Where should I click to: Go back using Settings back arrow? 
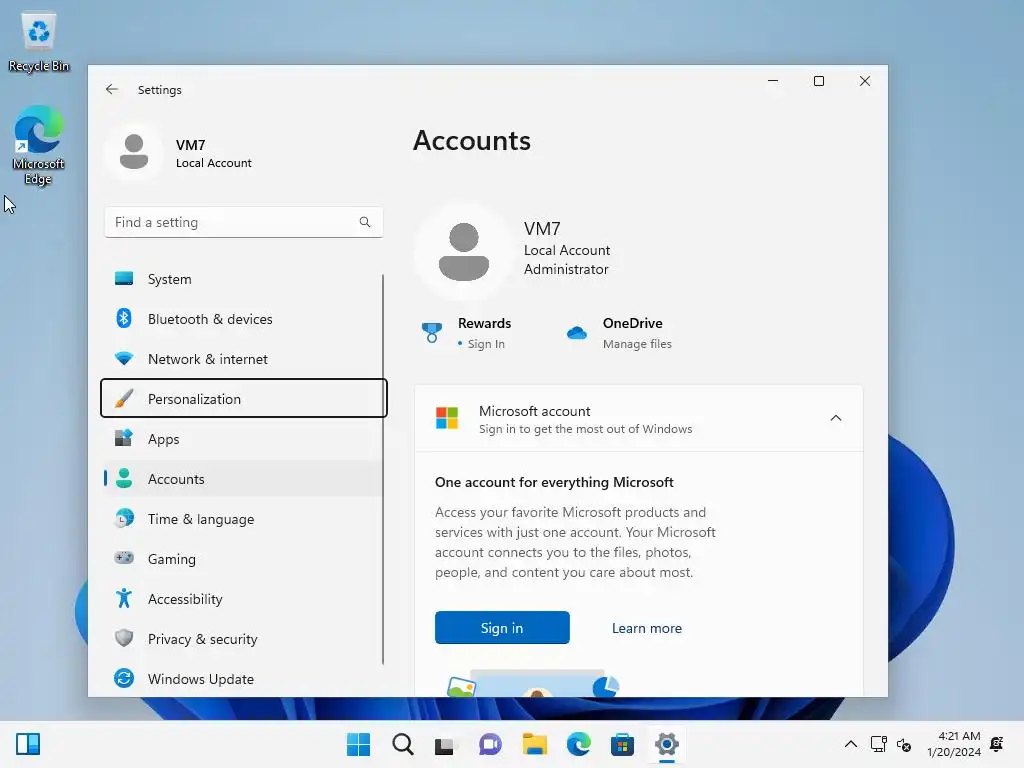tap(112, 89)
